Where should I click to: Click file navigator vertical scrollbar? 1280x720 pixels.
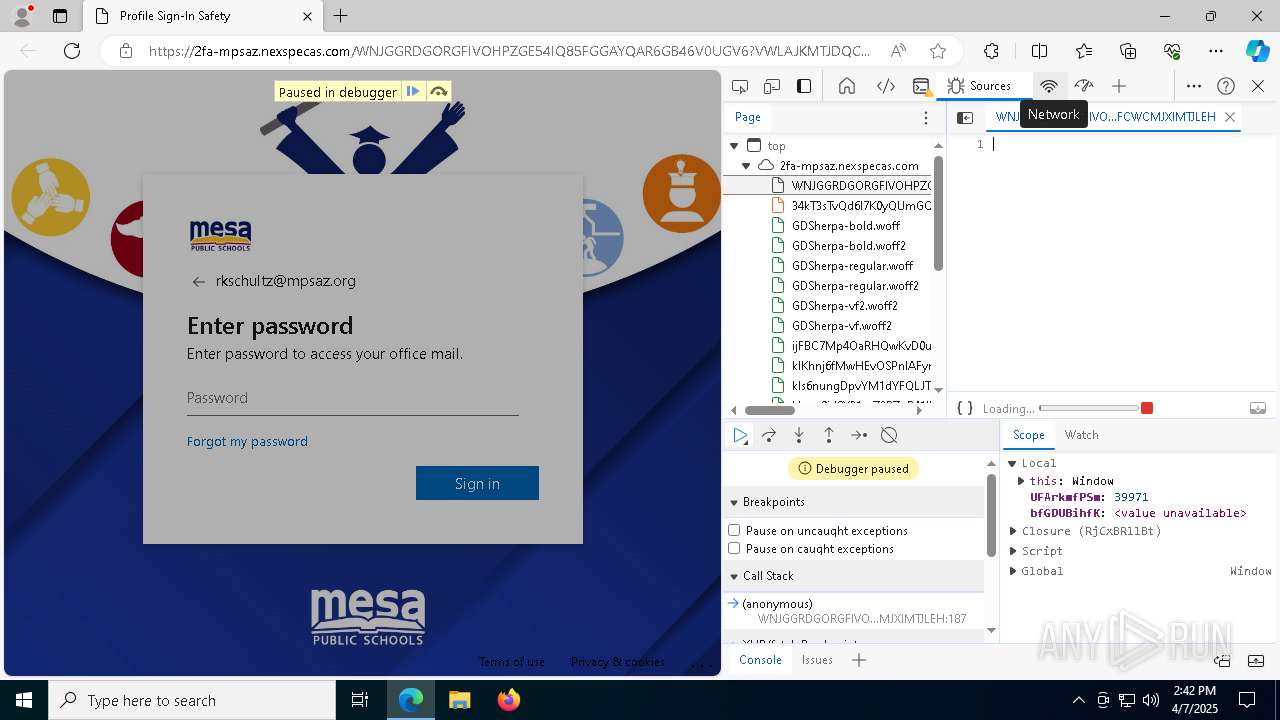click(x=938, y=213)
